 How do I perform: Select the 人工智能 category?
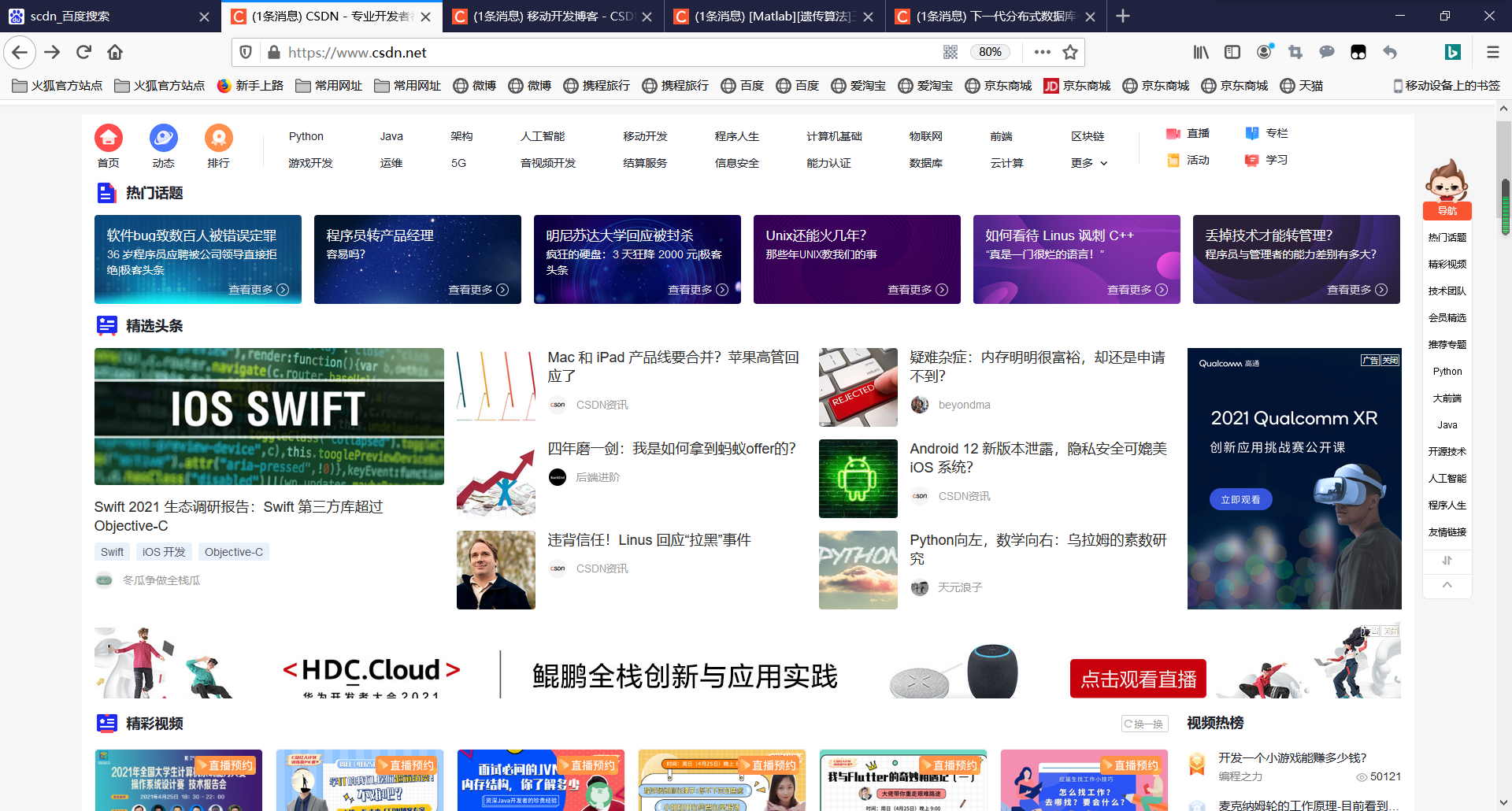(x=543, y=136)
